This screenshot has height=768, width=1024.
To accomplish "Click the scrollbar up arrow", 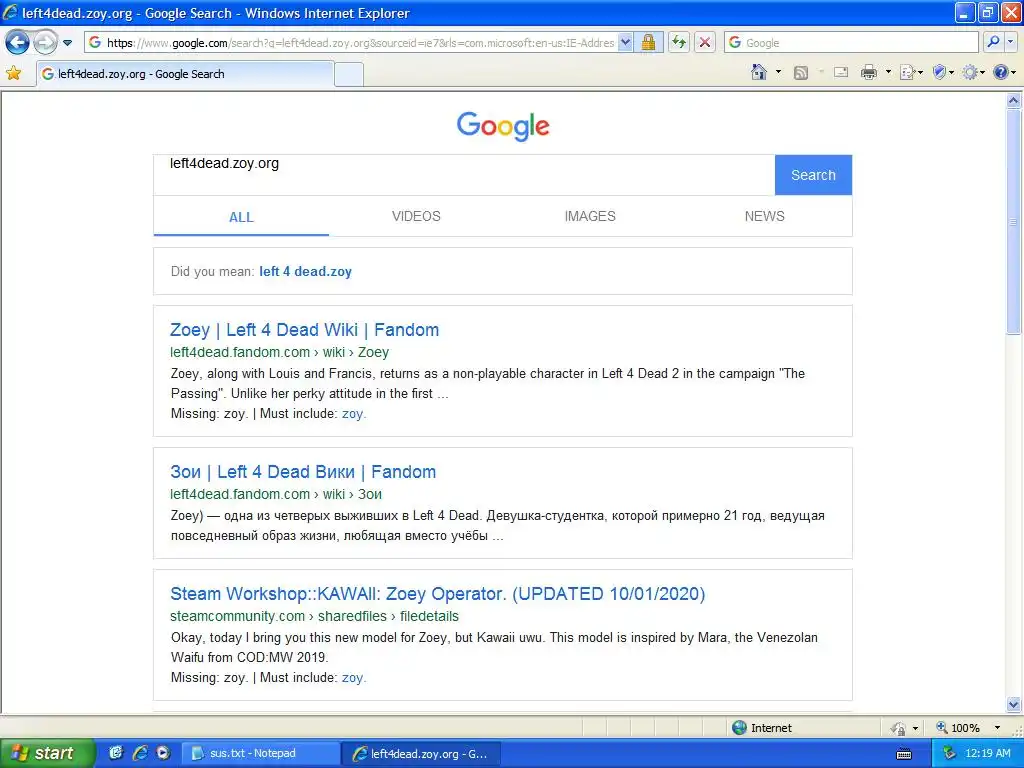I will tap(1014, 101).
